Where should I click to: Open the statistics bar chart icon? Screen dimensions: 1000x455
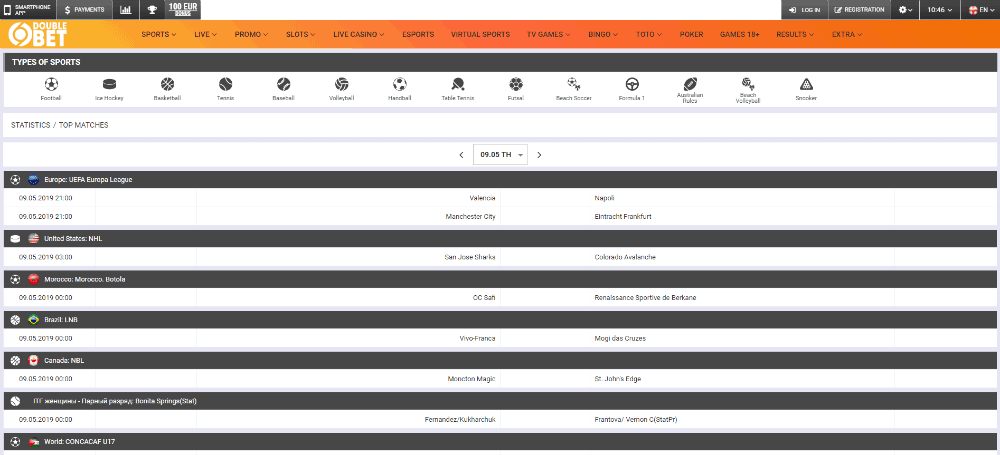[126, 10]
